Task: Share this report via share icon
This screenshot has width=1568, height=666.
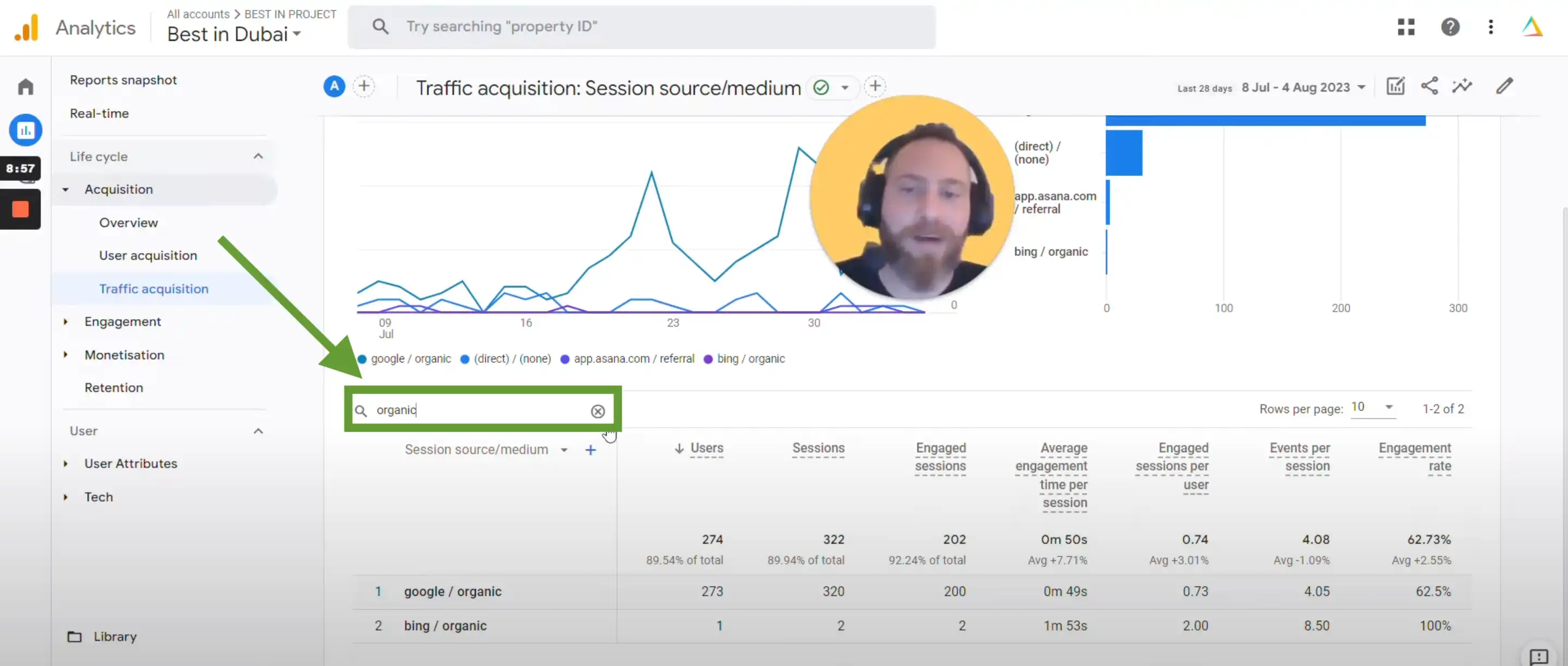Action: pos(1429,87)
